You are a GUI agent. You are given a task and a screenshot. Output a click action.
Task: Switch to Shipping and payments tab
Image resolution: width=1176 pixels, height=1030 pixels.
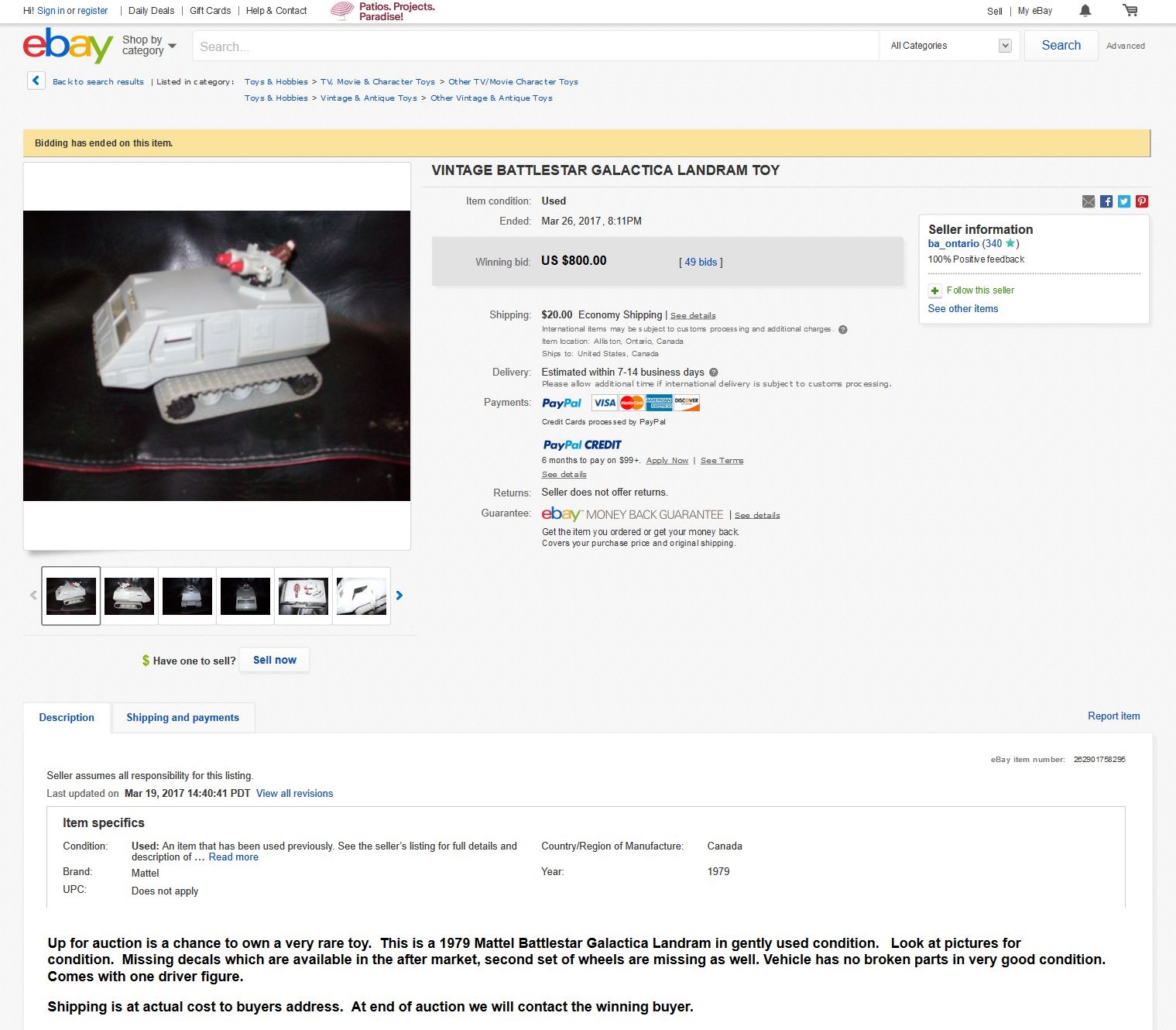(x=183, y=718)
